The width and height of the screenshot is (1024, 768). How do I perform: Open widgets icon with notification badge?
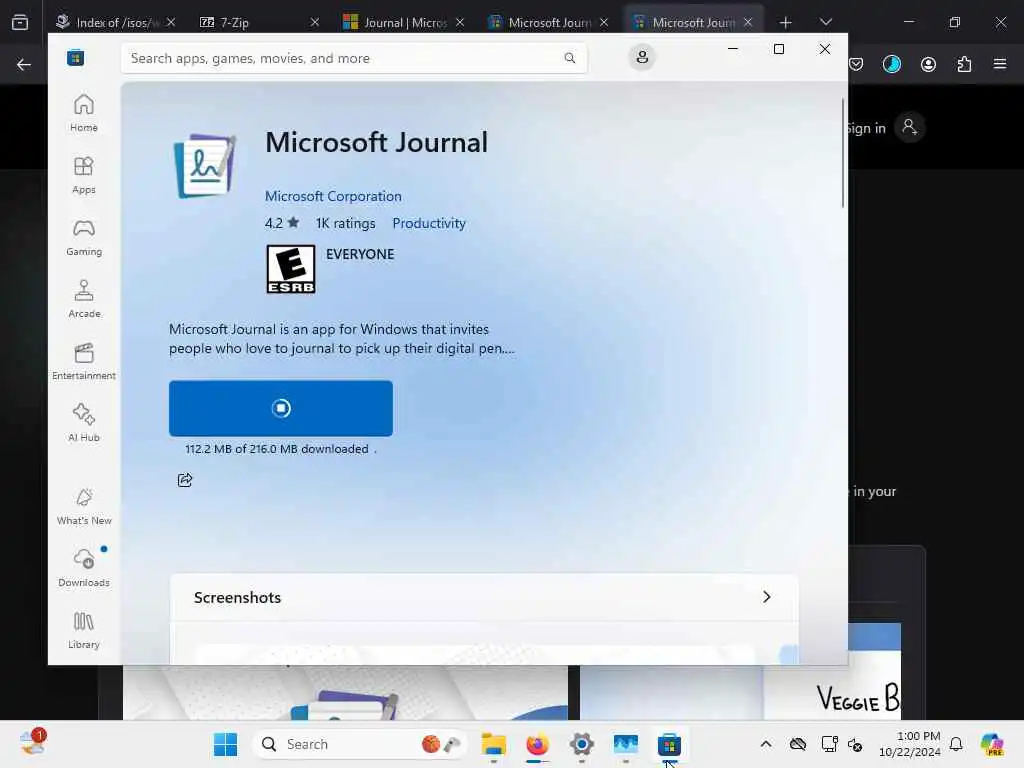click(x=32, y=743)
